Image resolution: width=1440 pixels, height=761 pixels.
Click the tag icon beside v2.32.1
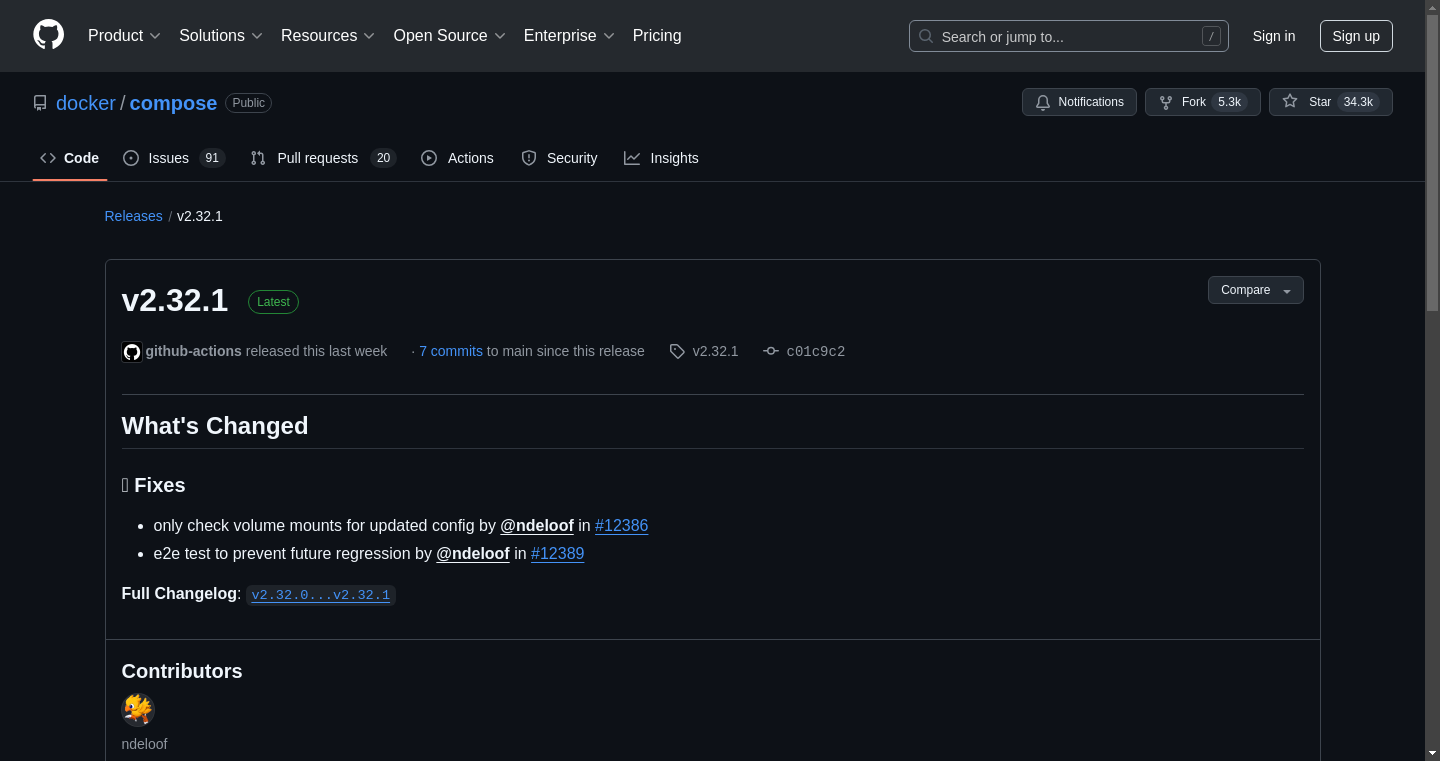coord(677,351)
